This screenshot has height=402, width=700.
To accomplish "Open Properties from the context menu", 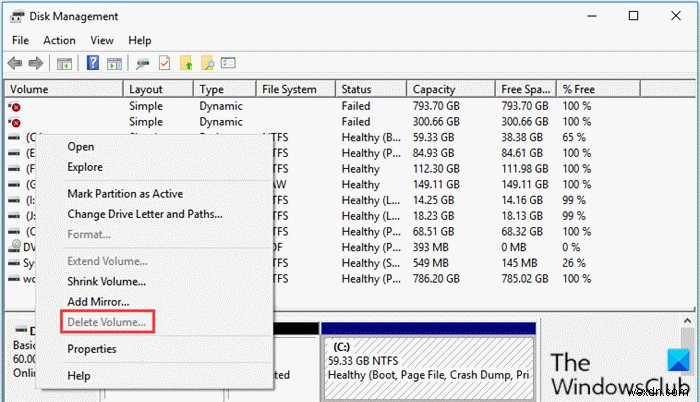I will click(92, 349).
